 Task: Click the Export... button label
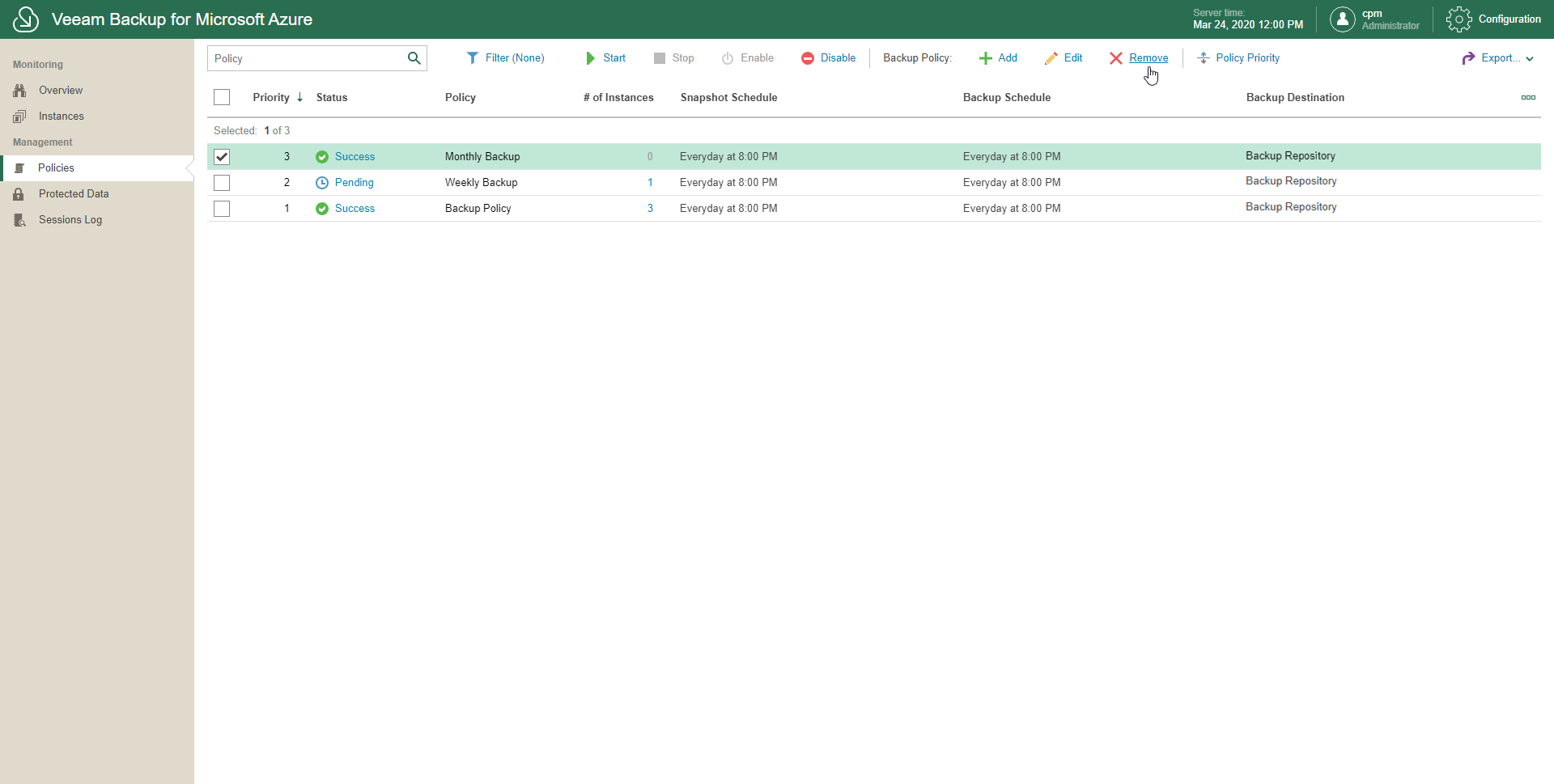[1501, 58]
